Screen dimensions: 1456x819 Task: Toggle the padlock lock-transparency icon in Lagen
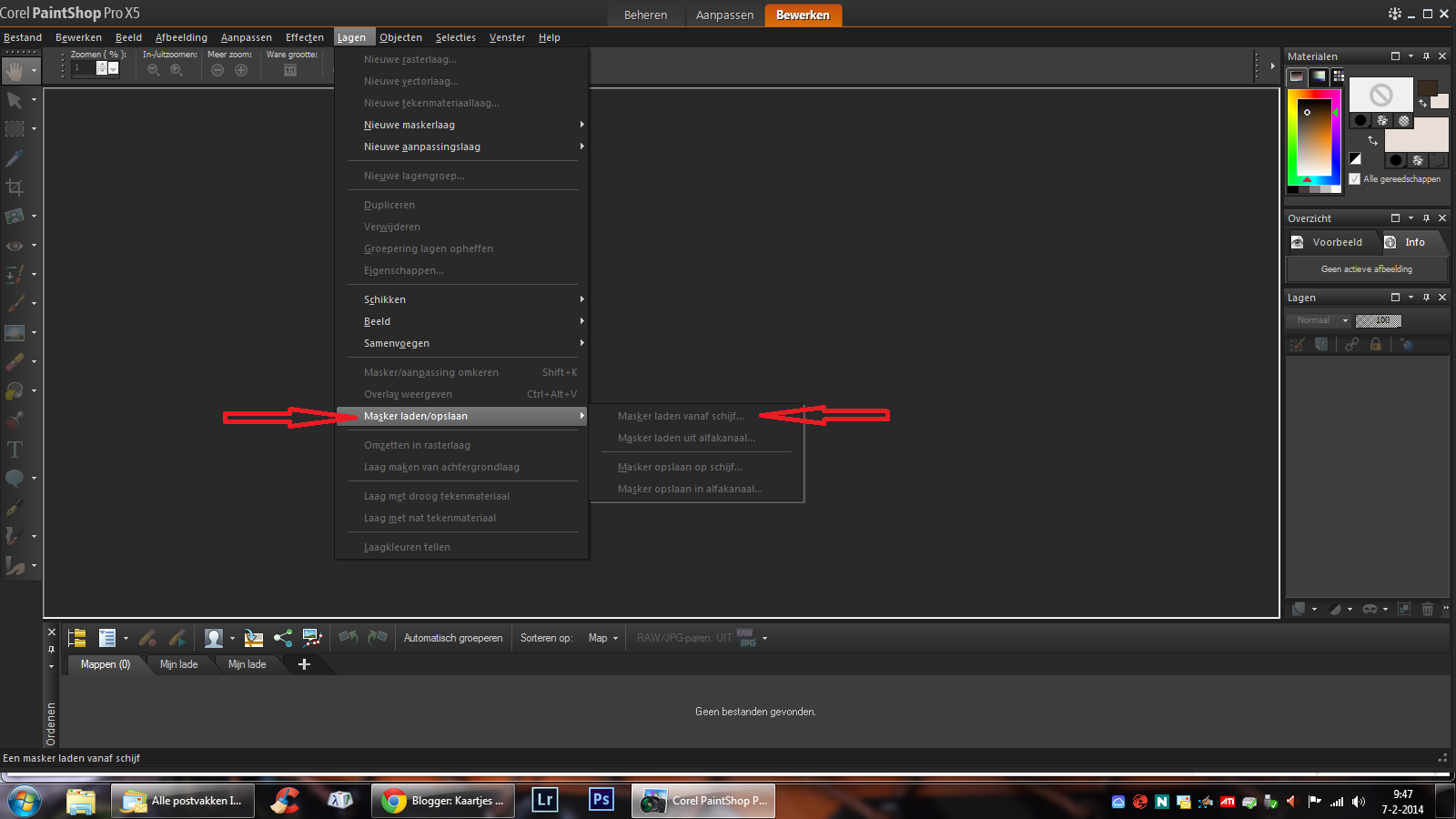[x=1376, y=344]
